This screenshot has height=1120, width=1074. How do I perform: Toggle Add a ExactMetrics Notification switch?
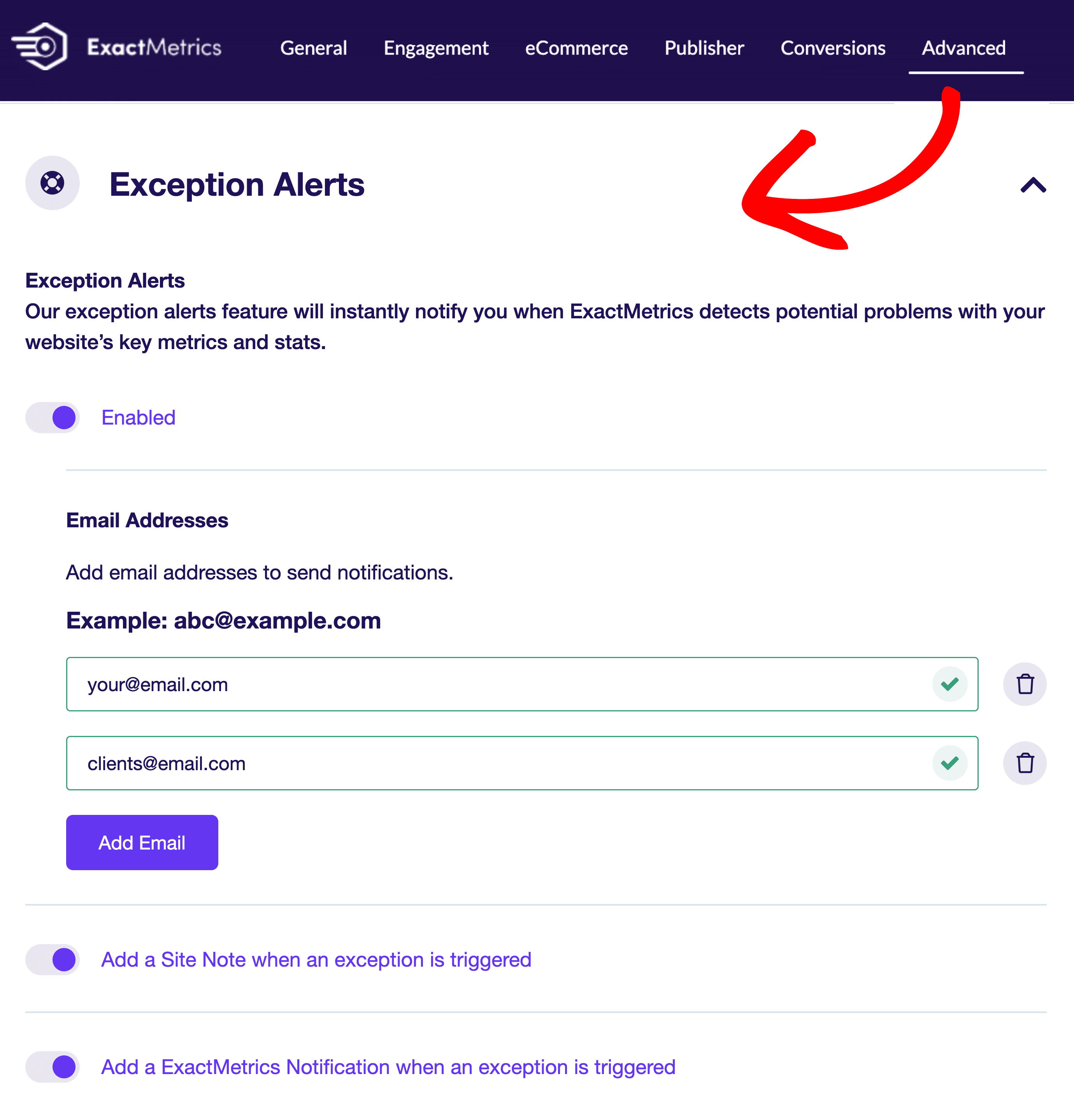click(x=52, y=1067)
